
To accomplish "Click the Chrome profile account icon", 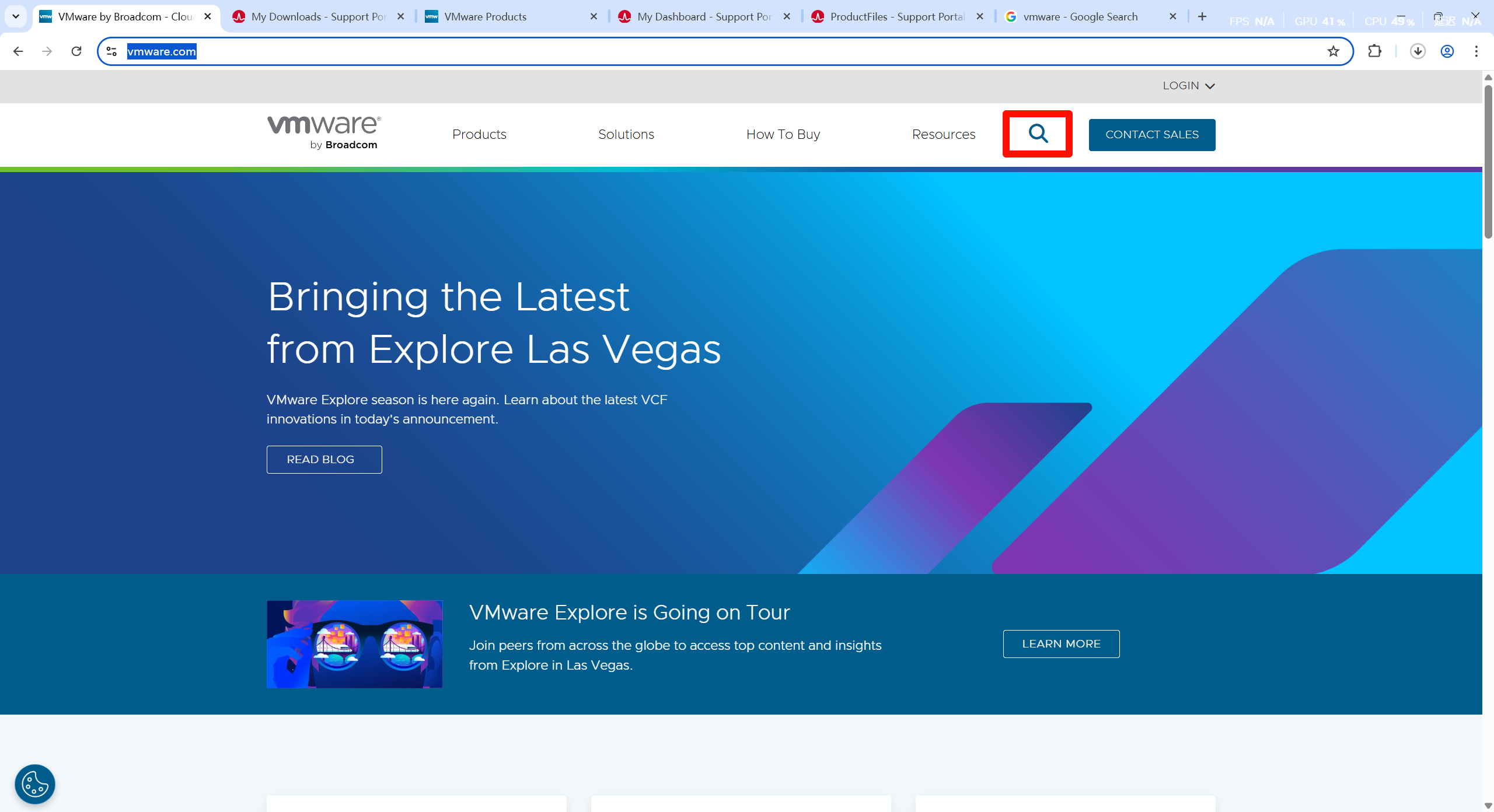I will coord(1446,51).
